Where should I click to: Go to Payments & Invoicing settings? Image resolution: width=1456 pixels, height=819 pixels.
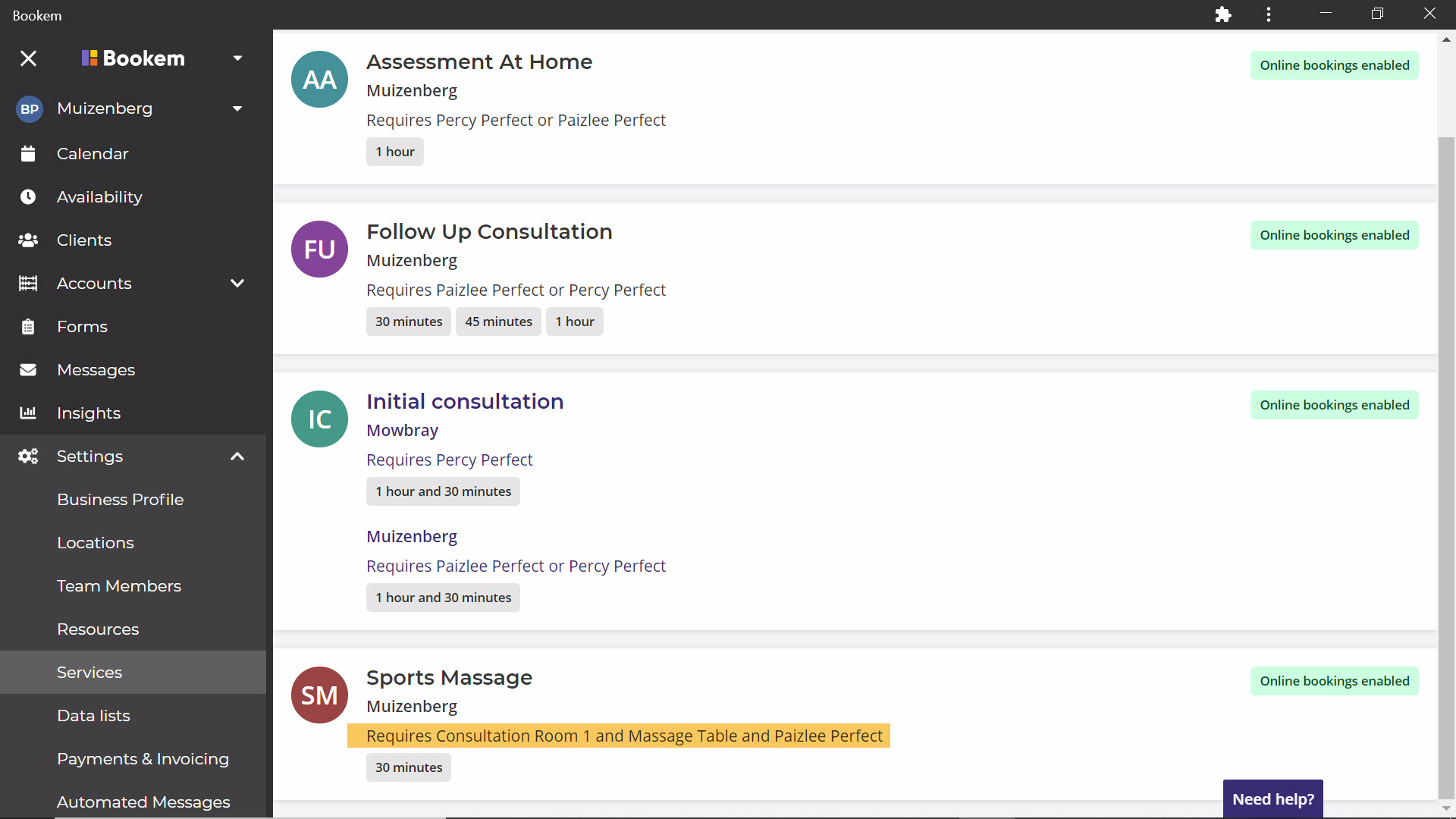pyautogui.click(x=143, y=759)
